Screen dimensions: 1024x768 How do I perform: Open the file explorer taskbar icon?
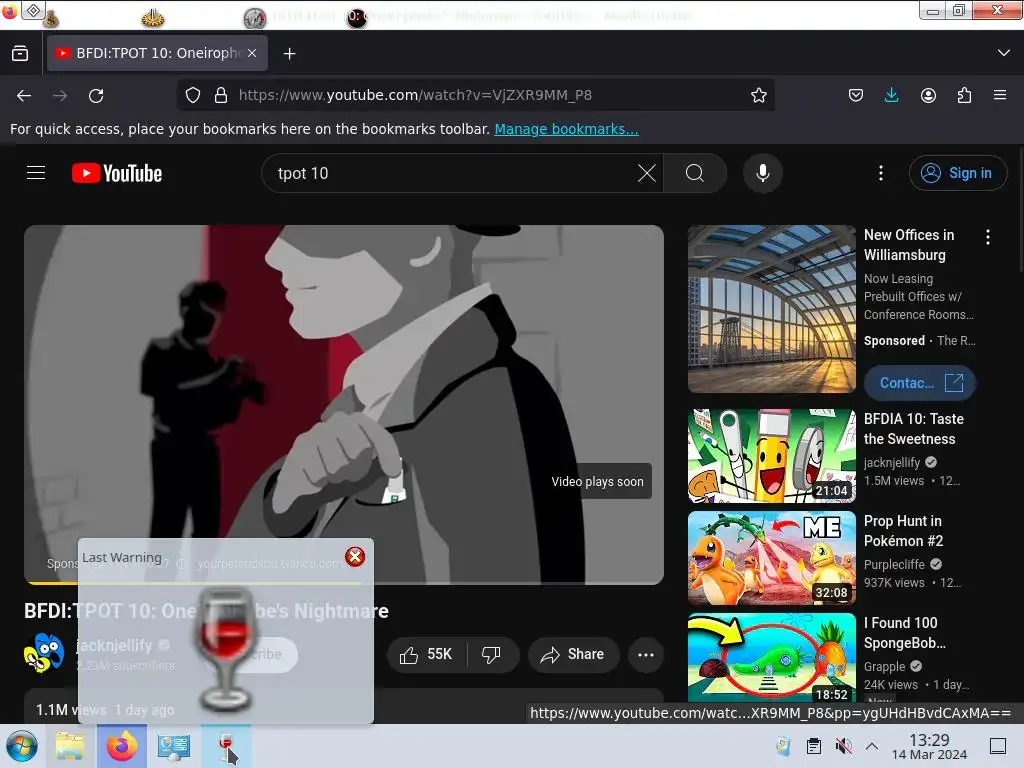pyautogui.click(x=70, y=746)
